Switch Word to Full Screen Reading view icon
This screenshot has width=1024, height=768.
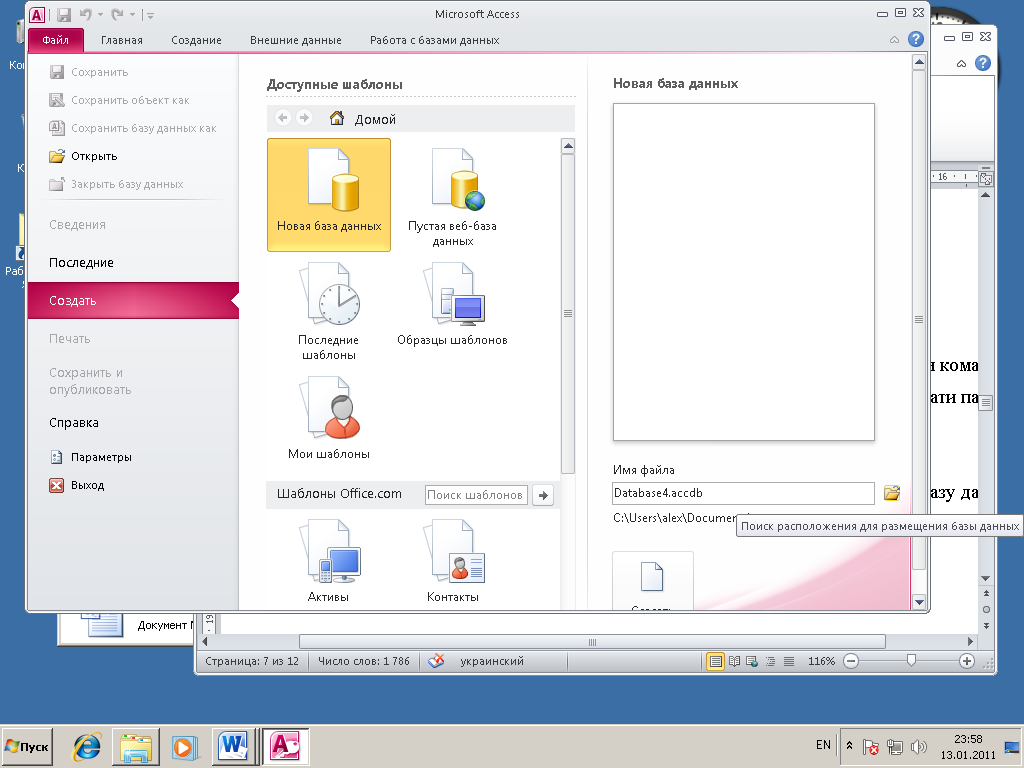735,662
